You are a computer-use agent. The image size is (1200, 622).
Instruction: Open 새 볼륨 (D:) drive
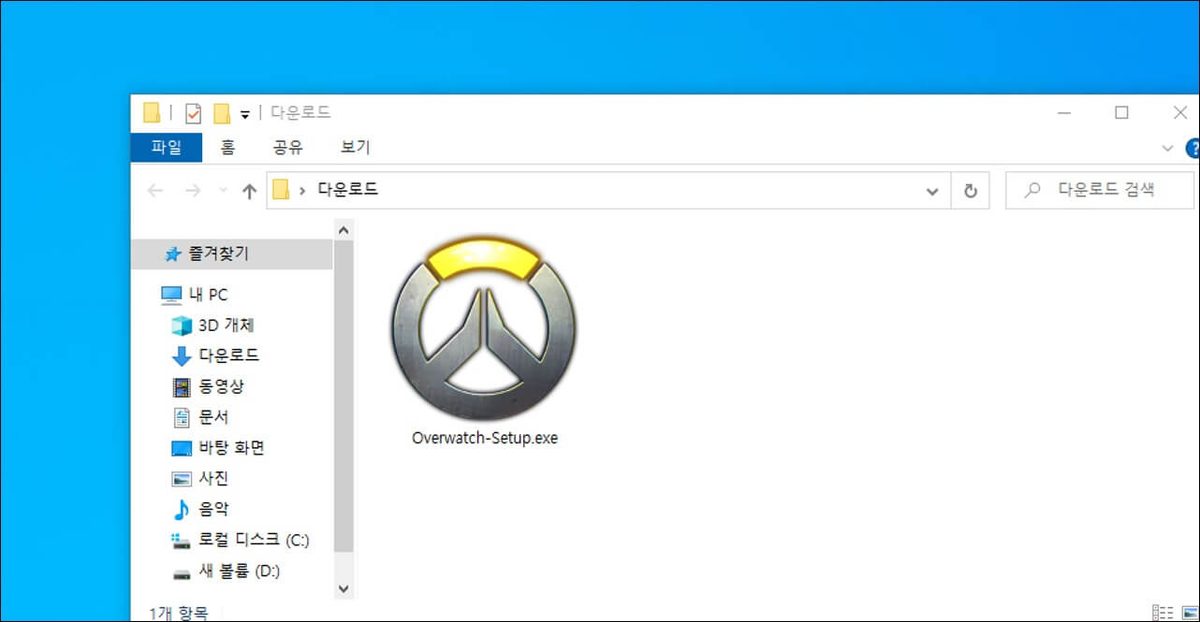pyautogui.click(x=226, y=572)
